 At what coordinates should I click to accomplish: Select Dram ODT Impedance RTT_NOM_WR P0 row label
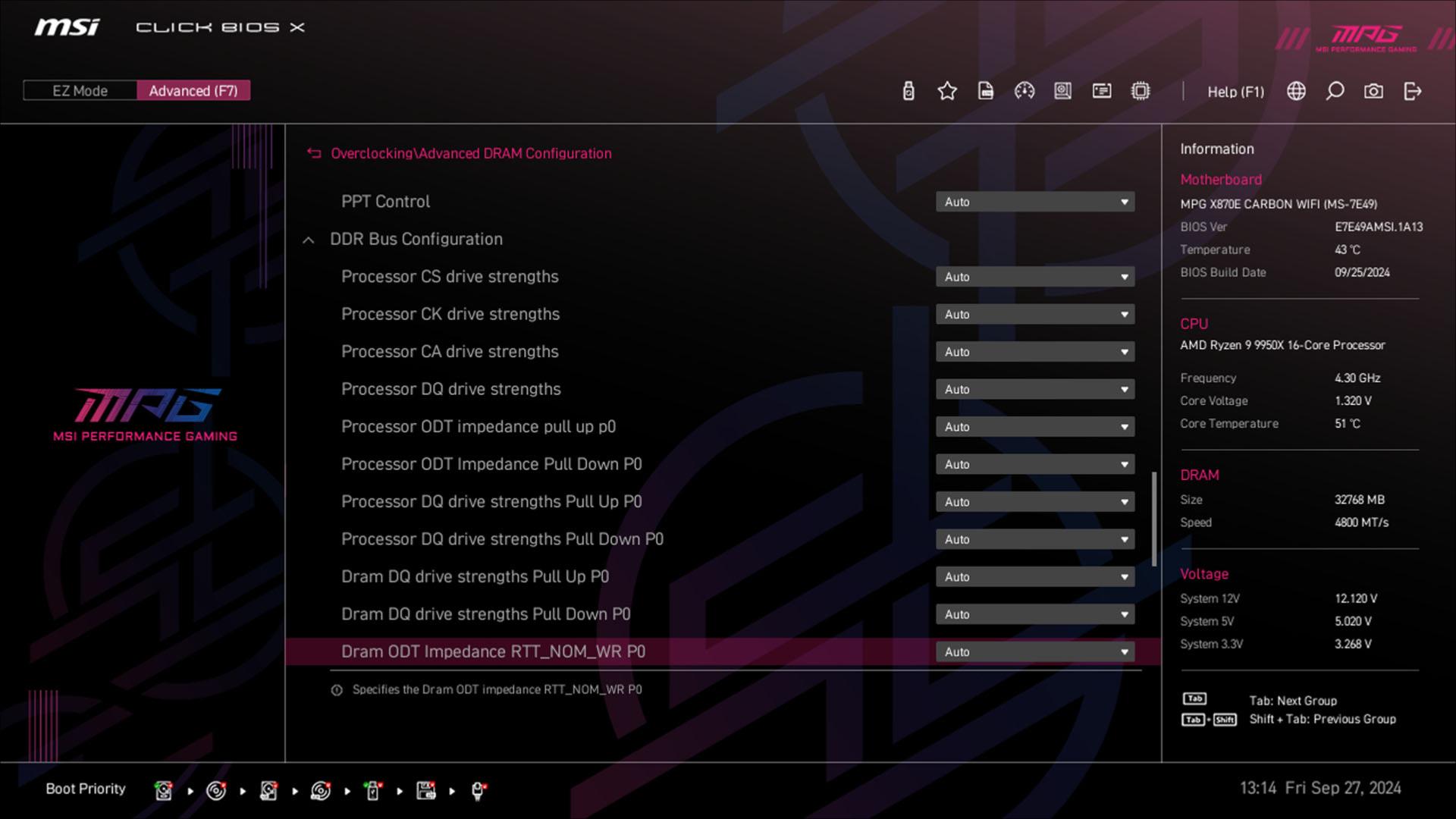(x=493, y=652)
